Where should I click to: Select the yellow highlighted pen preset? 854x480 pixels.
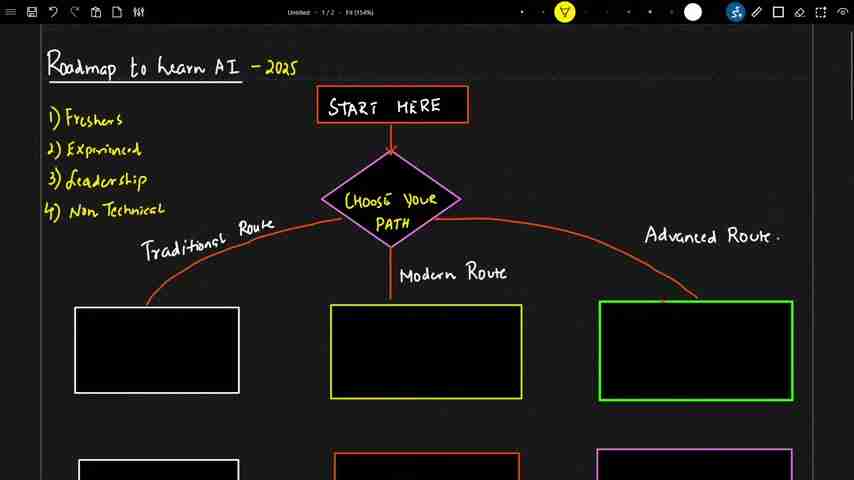565,12
